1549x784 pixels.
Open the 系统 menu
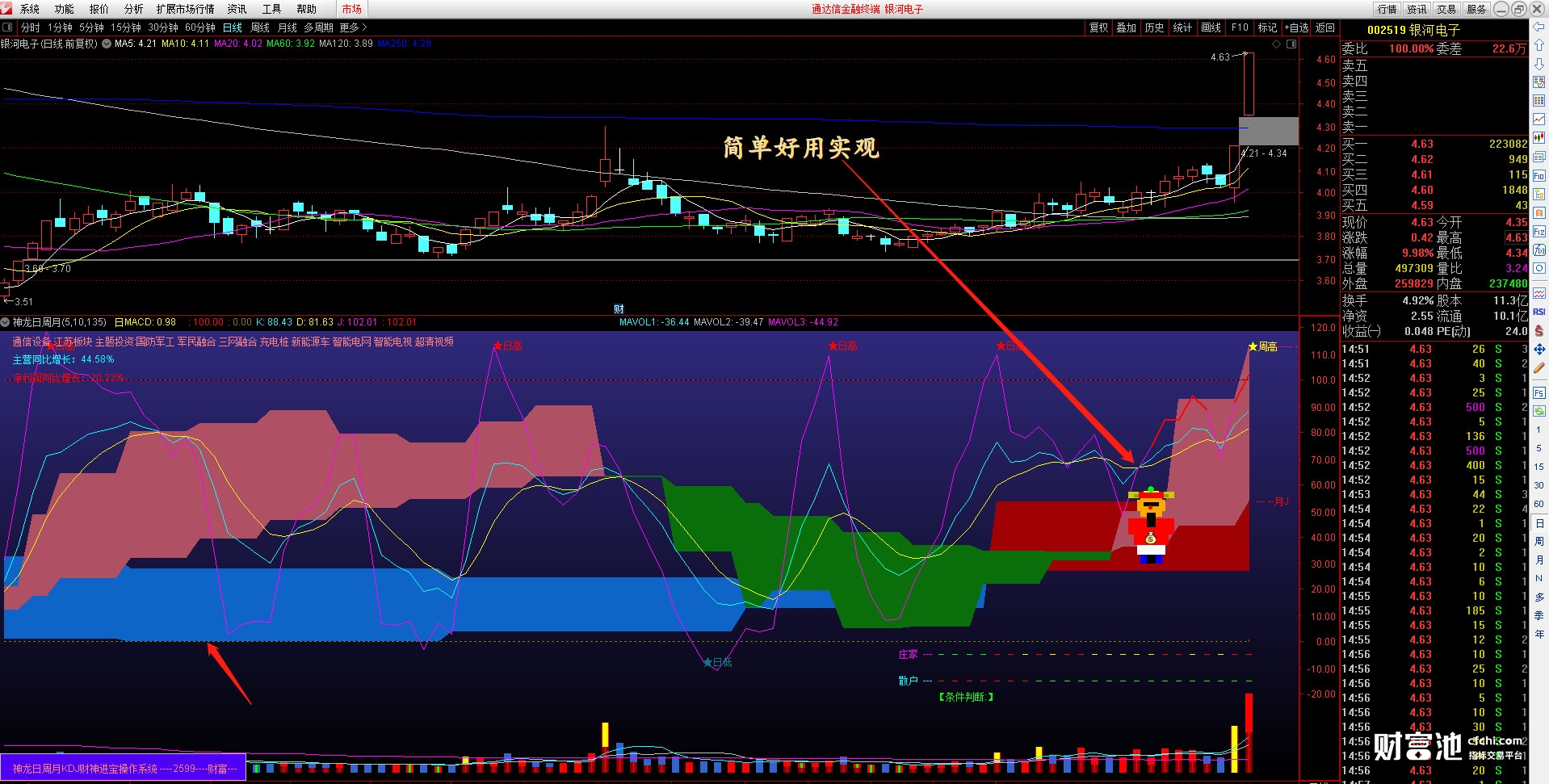click(30, 9)
